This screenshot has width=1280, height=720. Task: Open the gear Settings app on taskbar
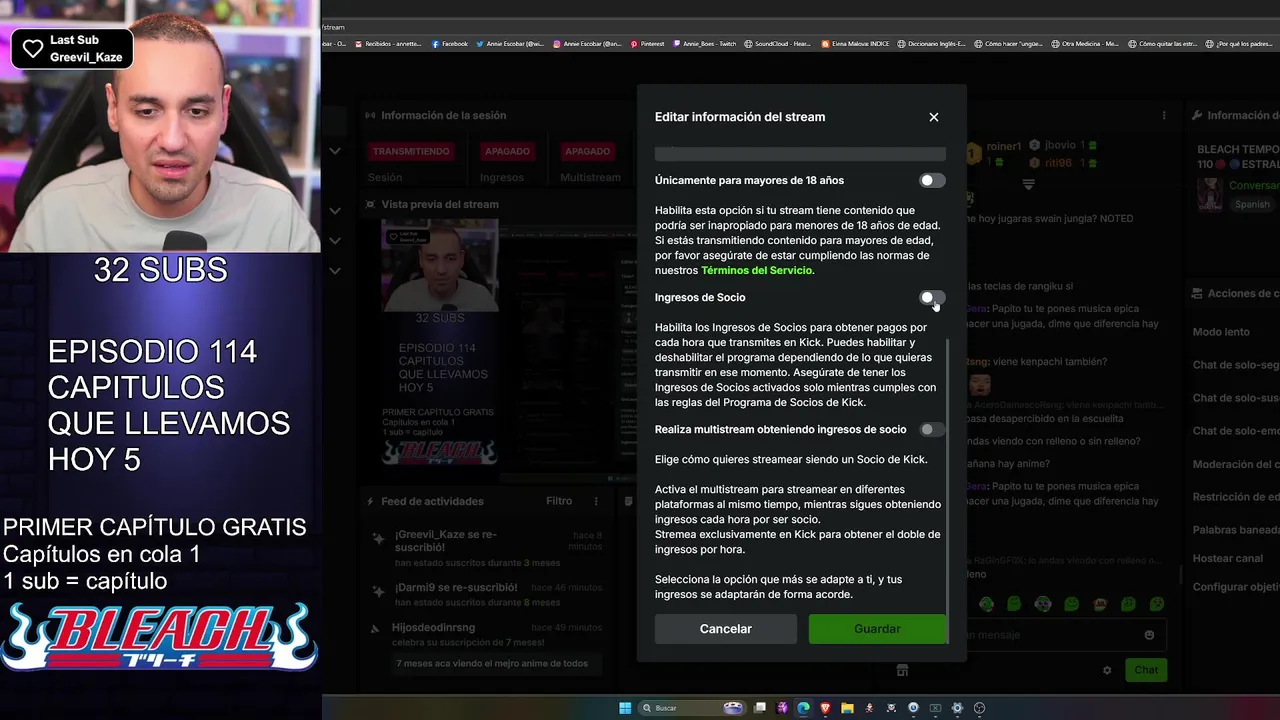tap(957, 708)
